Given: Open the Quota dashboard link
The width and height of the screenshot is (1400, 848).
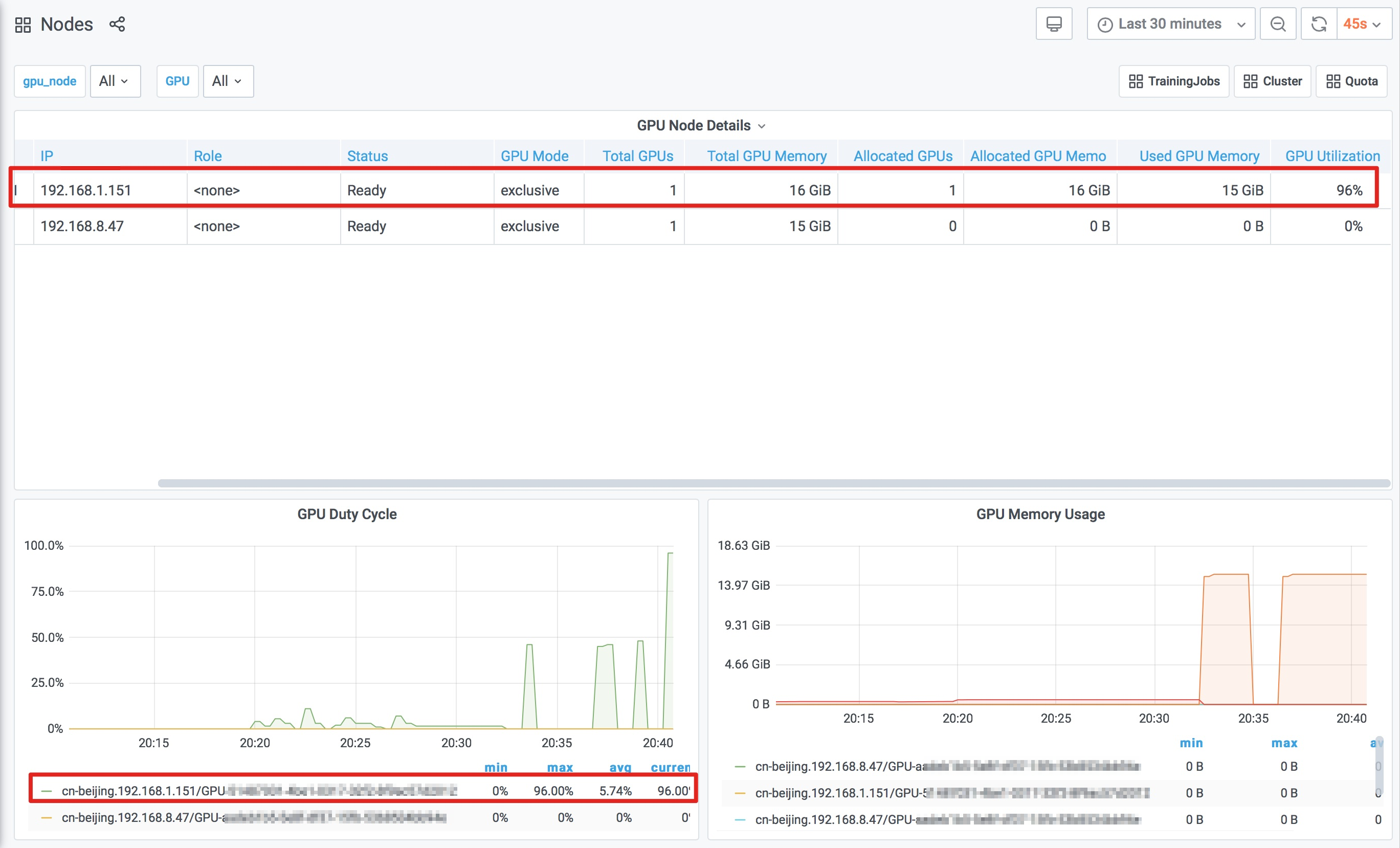Looking at the screenshot, I should (x=1351, y=81).
